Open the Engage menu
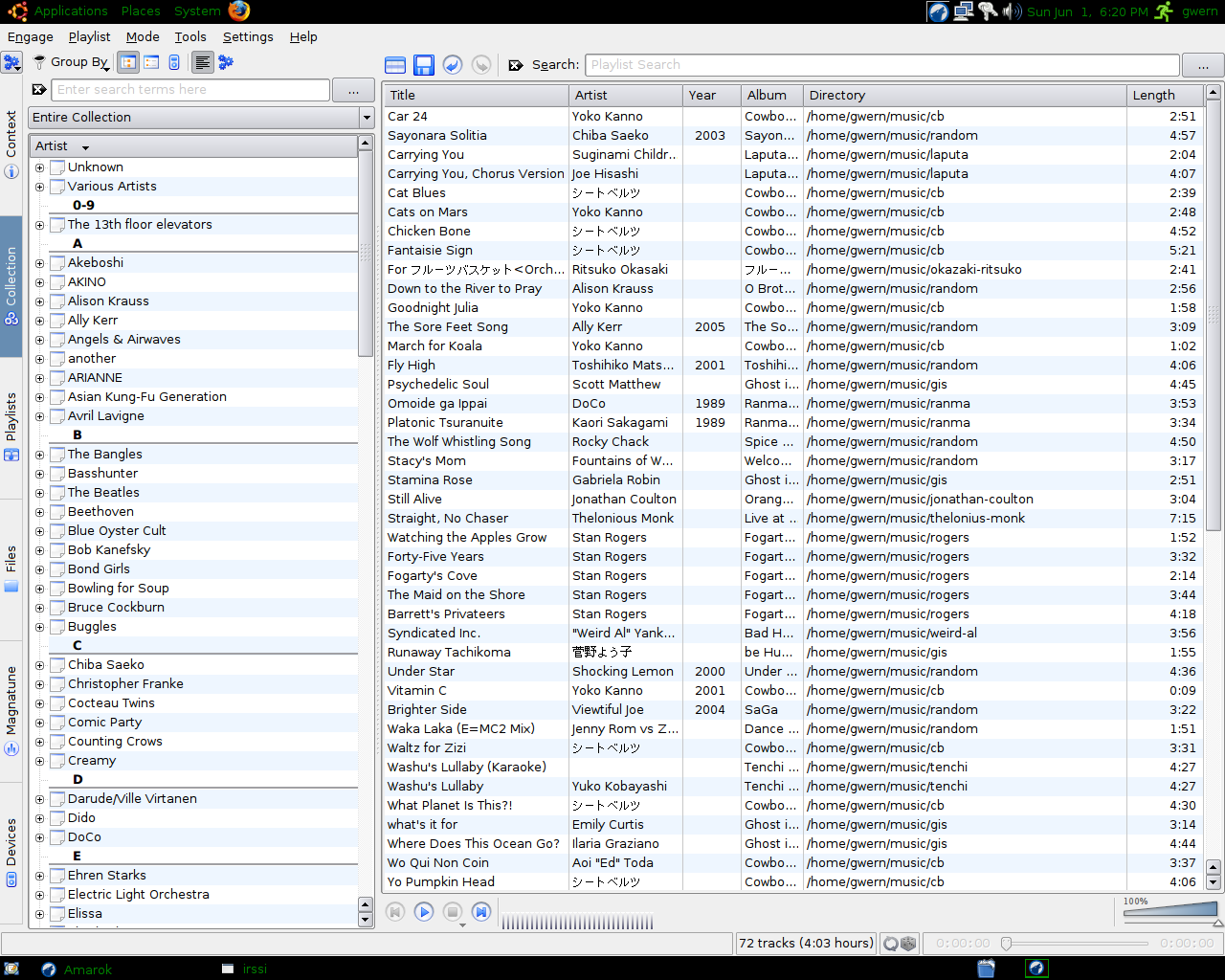 tap(31, 37)
